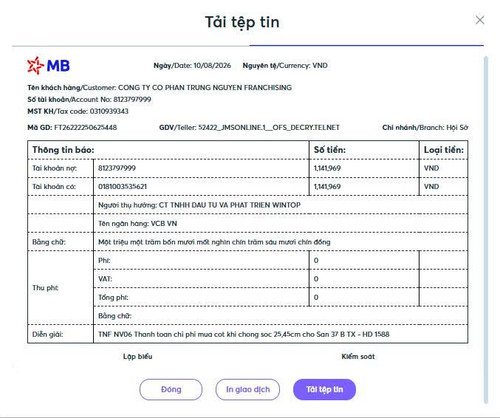Screen dimensions: 500x418
Task: Click the branch text Hội Sở
Action: 457,127
